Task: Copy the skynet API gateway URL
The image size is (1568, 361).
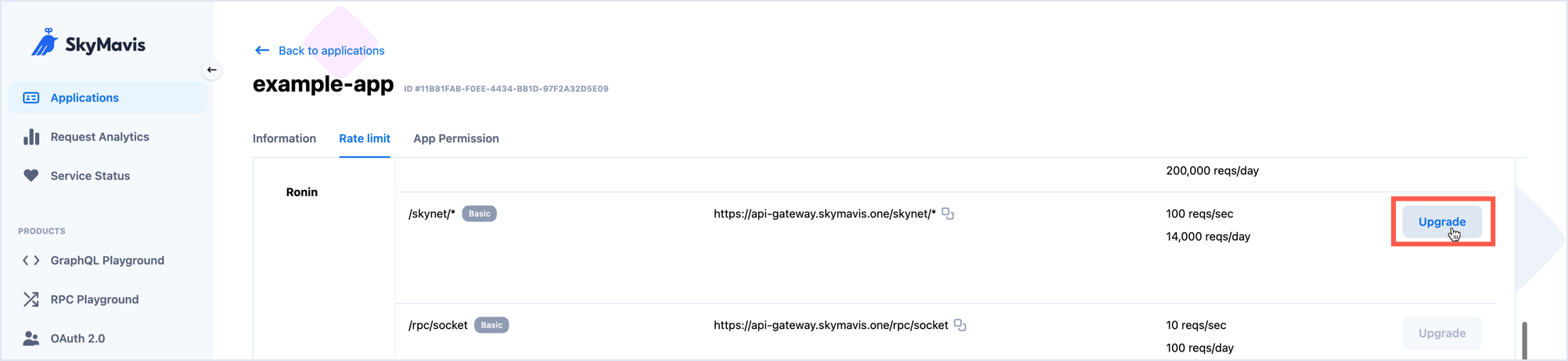Action: pos(948,213)
